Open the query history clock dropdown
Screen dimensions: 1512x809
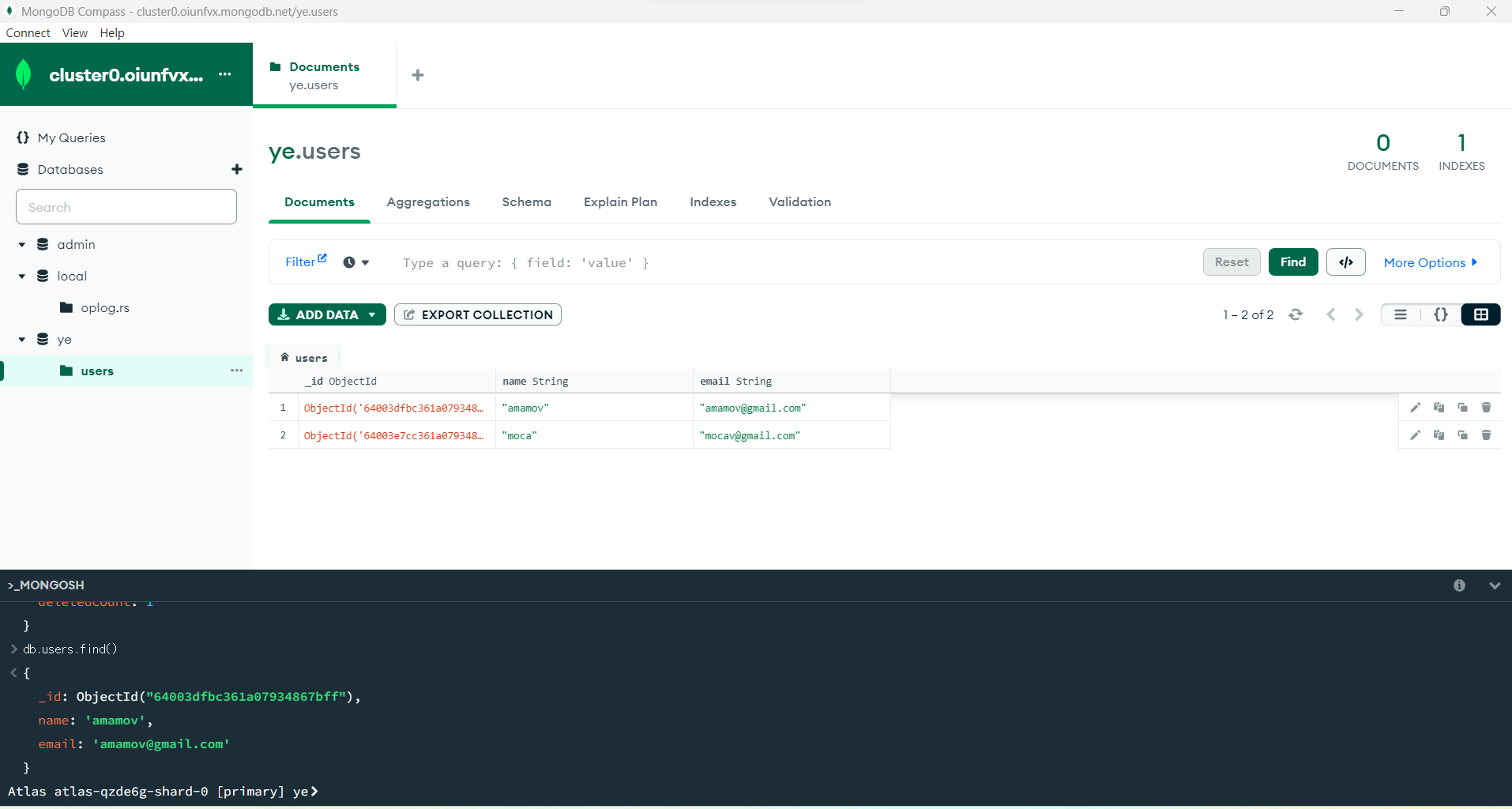point(356,262)
